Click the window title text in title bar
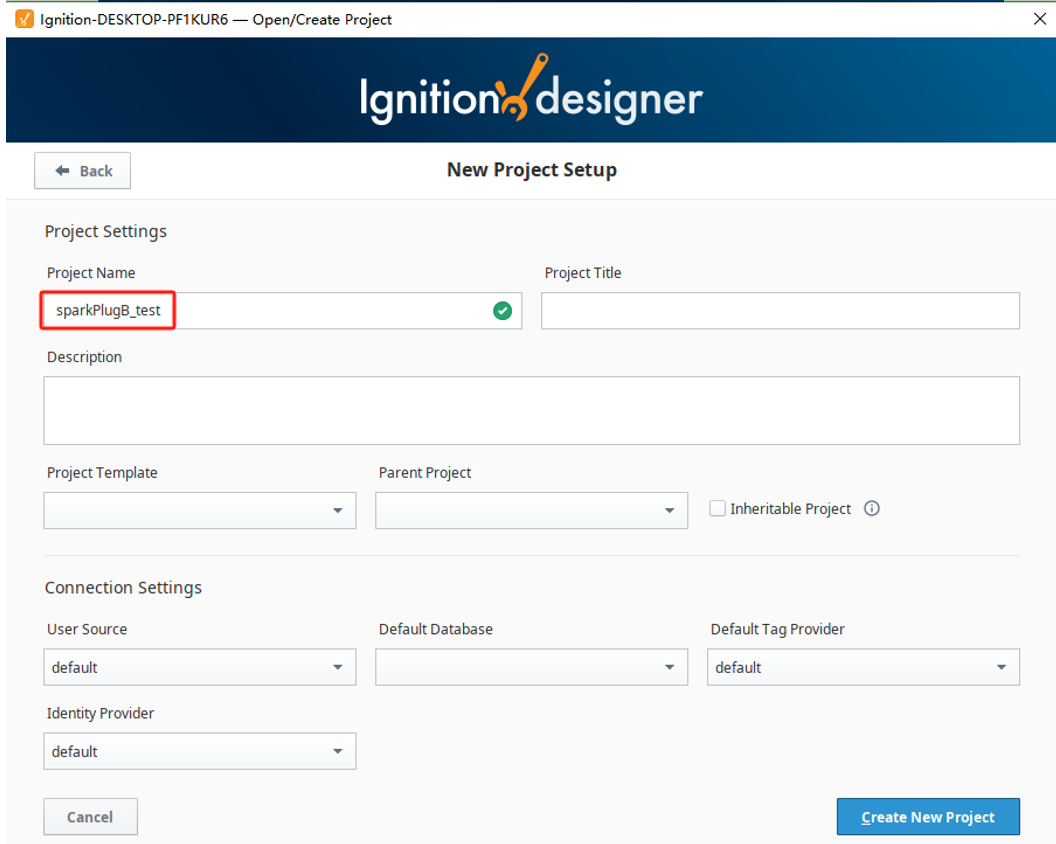Viewport: 1056px width, 844px height. pos(216,20)
